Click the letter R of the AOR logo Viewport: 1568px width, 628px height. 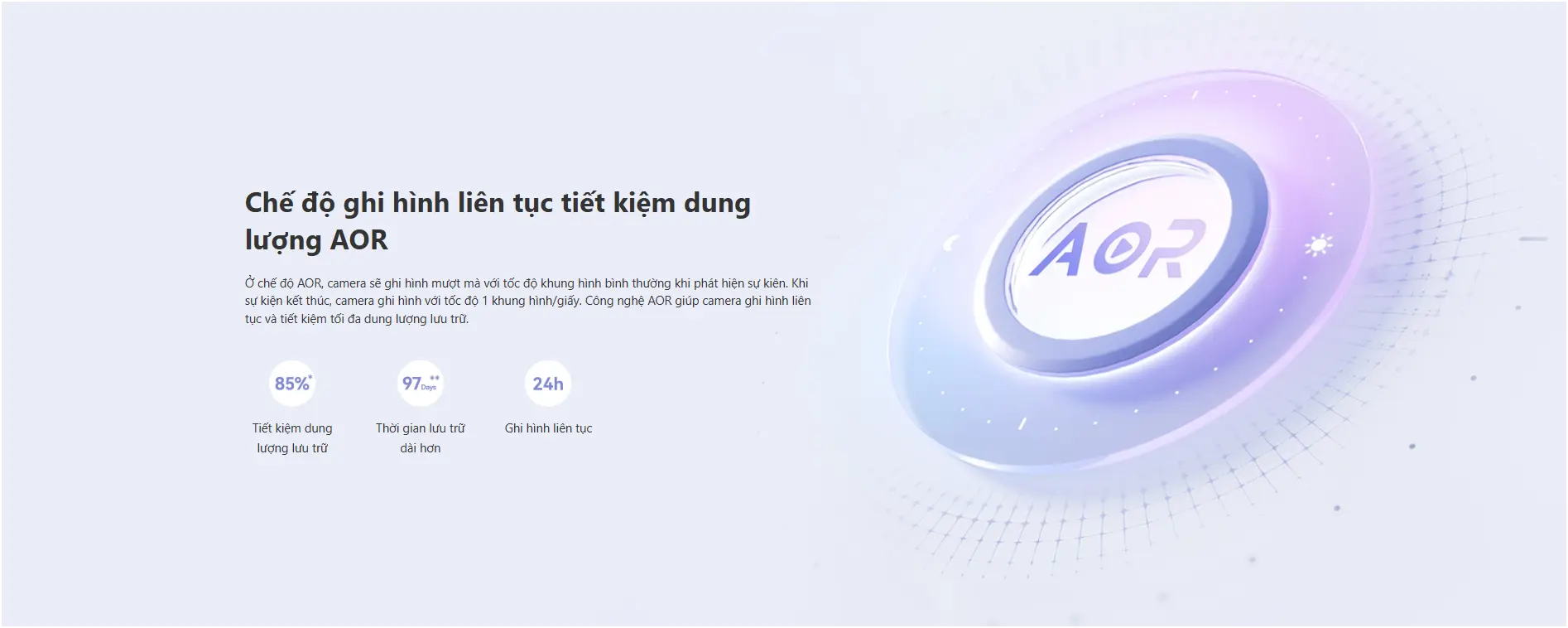(1168, 250)
